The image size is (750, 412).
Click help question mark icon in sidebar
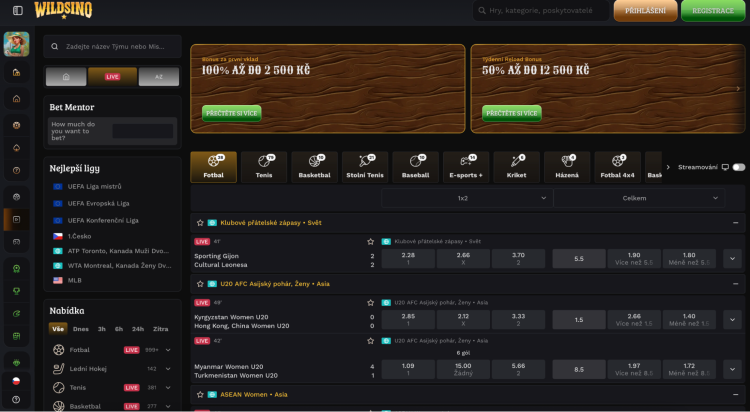click(x=16, y=400)
